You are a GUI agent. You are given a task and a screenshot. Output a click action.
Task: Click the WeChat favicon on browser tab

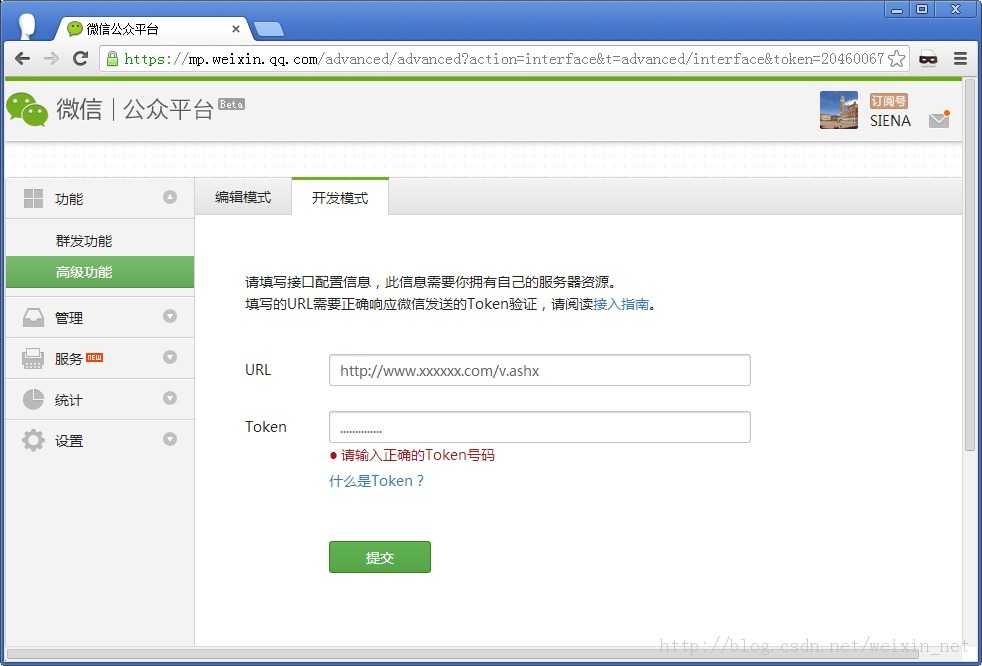[75, 29]
